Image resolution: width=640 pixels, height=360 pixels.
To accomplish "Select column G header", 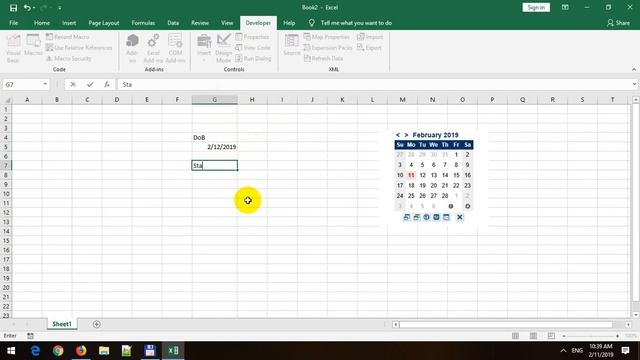I will 214,100.
